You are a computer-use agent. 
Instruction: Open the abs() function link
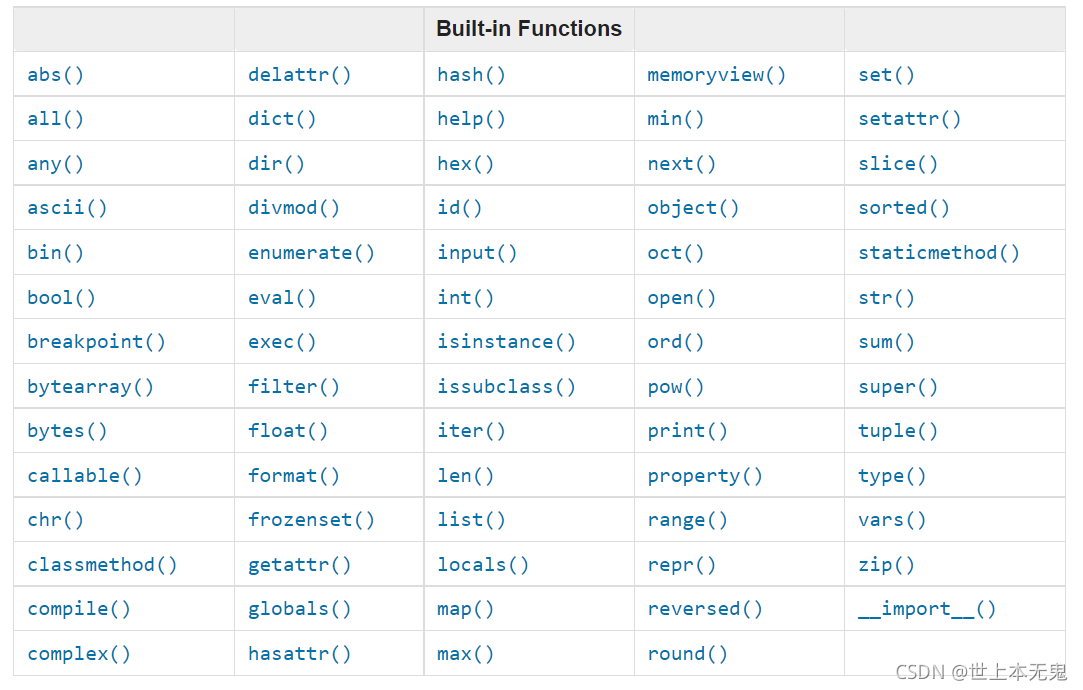55,75
